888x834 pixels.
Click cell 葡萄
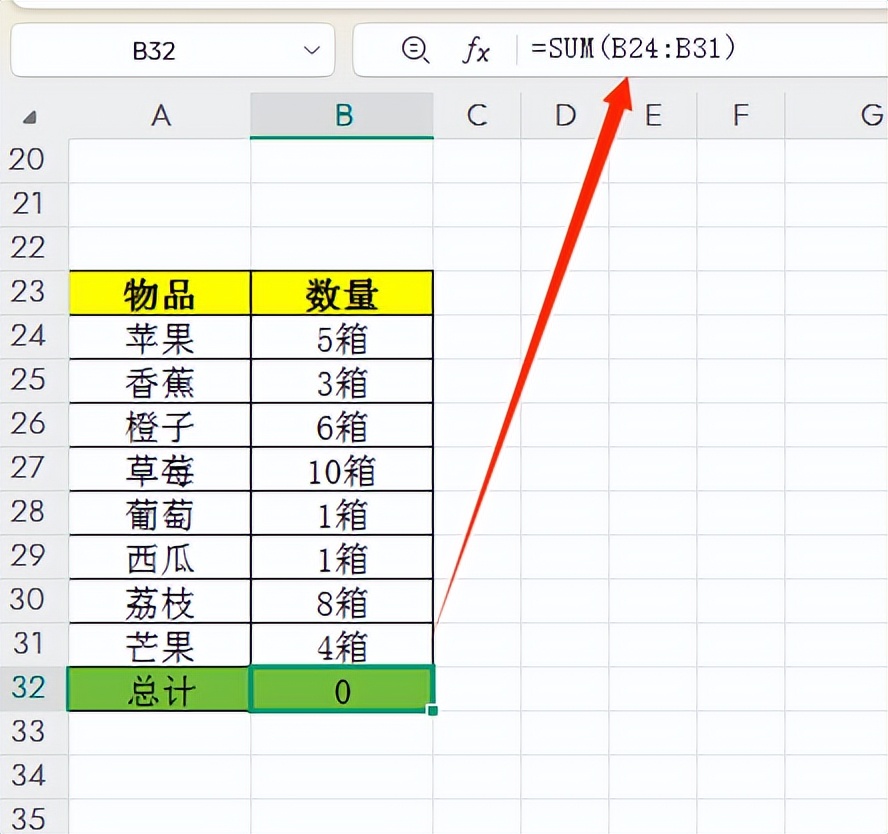(x=160, y=513)
